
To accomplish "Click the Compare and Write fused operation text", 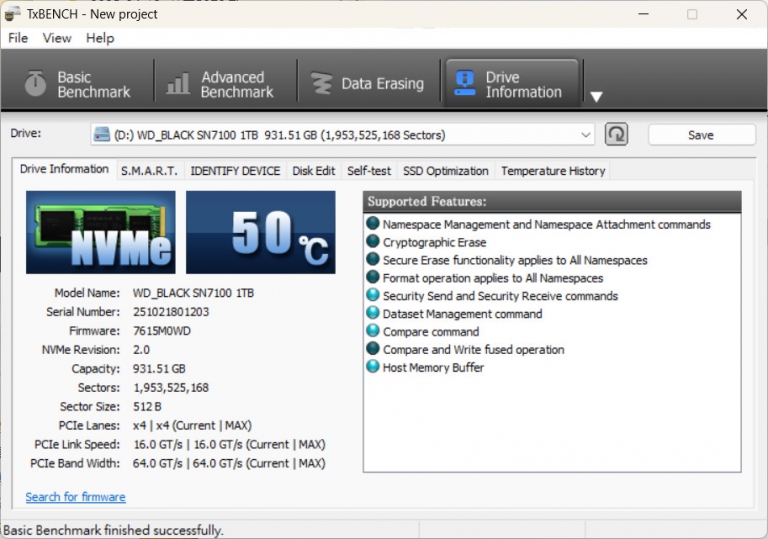I will [474, 350].
